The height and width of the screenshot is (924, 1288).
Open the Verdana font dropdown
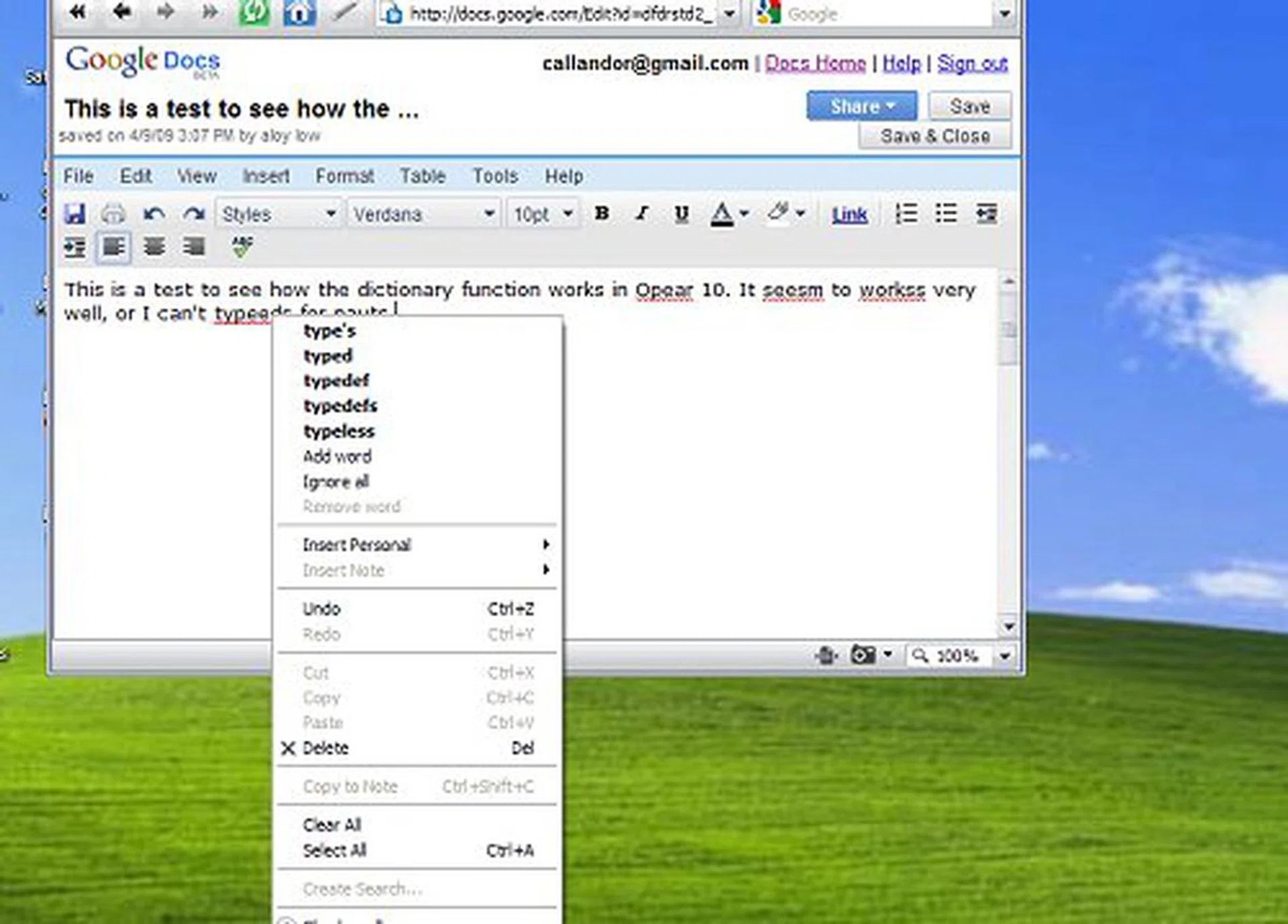point(423,214)
